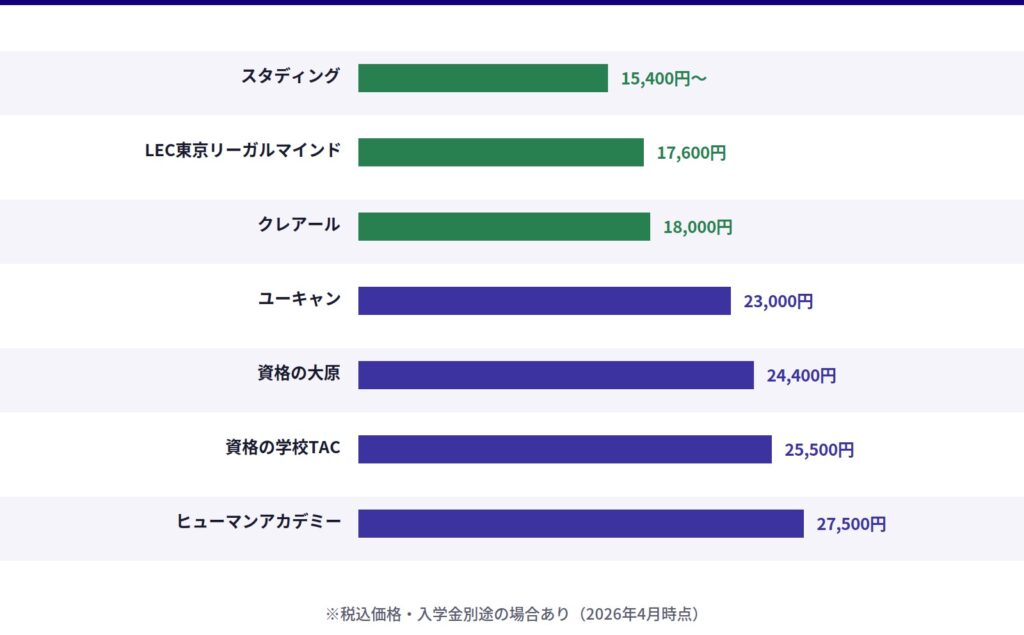
Task: Click the 18,000円 price value
Action: [x=698, y=227]
